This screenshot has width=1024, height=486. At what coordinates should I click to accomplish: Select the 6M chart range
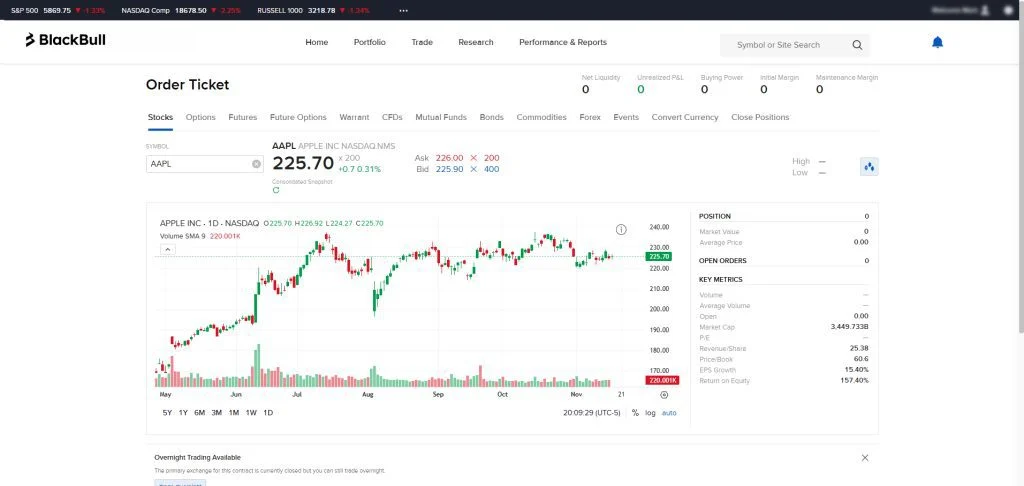[199, 413]
